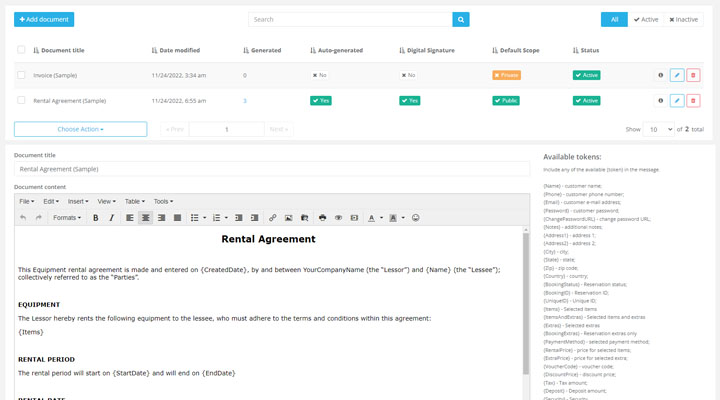Open the View menu
The height and width of the screenshot is (400, 720).
coord(106,201)
